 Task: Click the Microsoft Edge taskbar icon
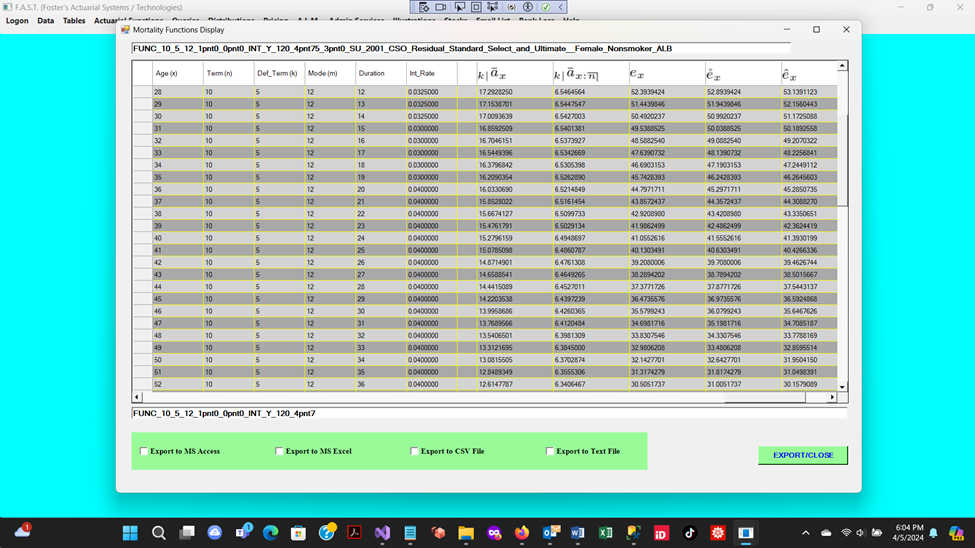[270, 534]
